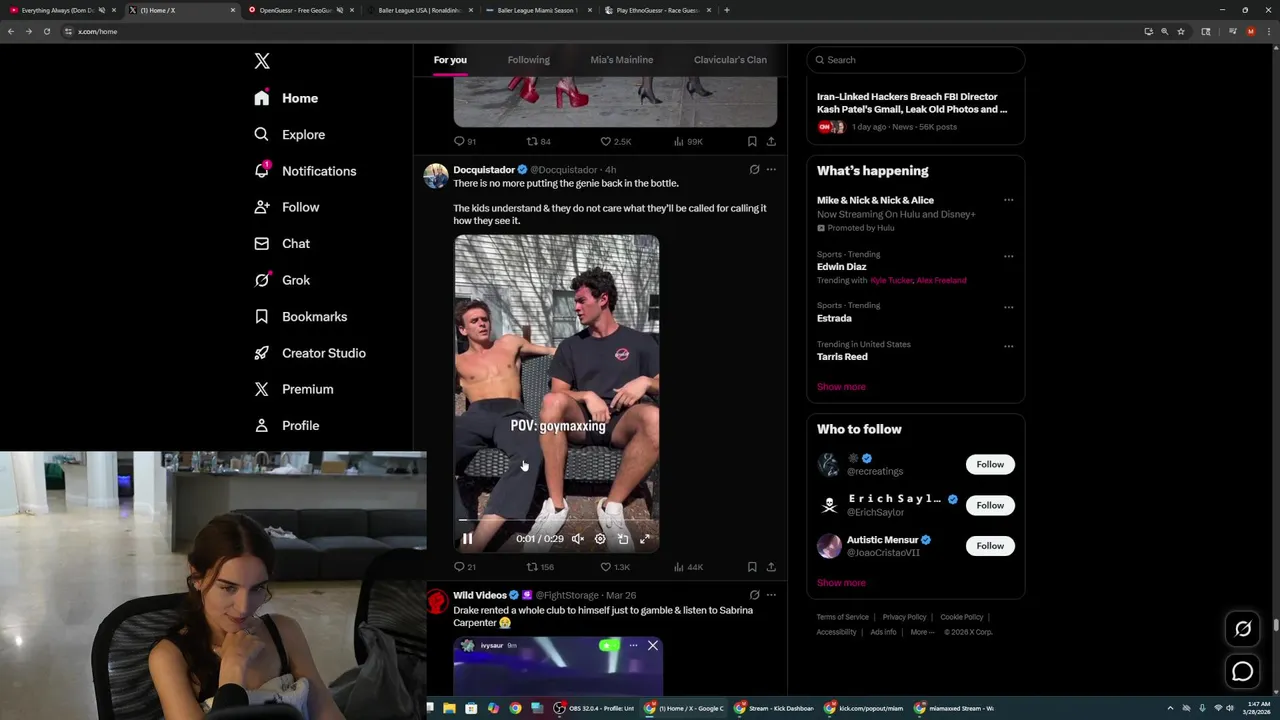Go to Home in X sidebar

pyautogui.click(x=286, y=98)
